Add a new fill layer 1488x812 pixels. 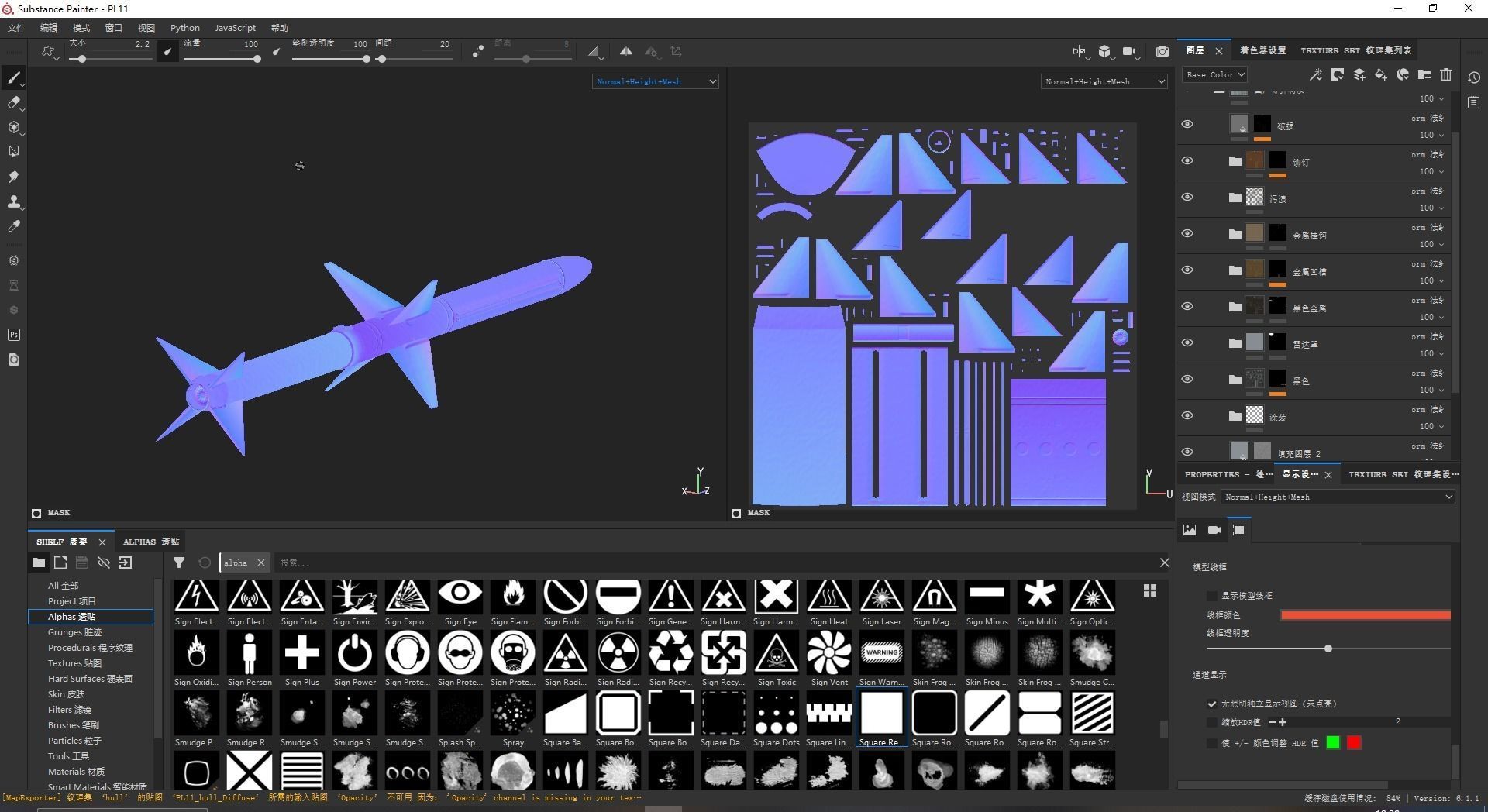click(1380, 74)
